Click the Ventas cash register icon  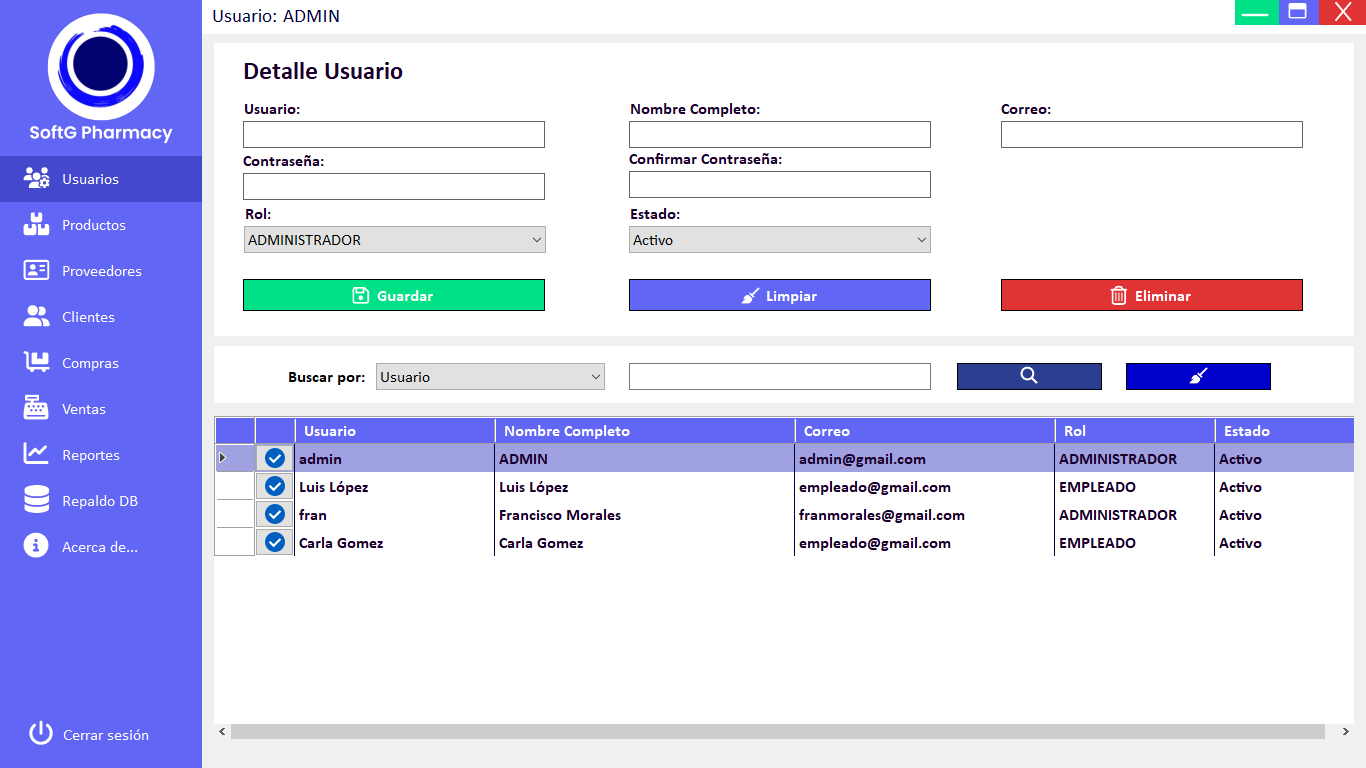36,409
